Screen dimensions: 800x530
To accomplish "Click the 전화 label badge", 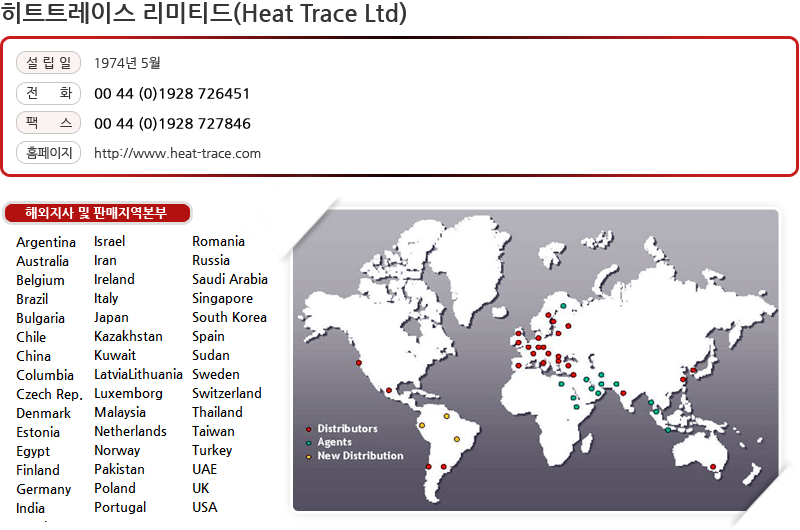I will point(48,93).
